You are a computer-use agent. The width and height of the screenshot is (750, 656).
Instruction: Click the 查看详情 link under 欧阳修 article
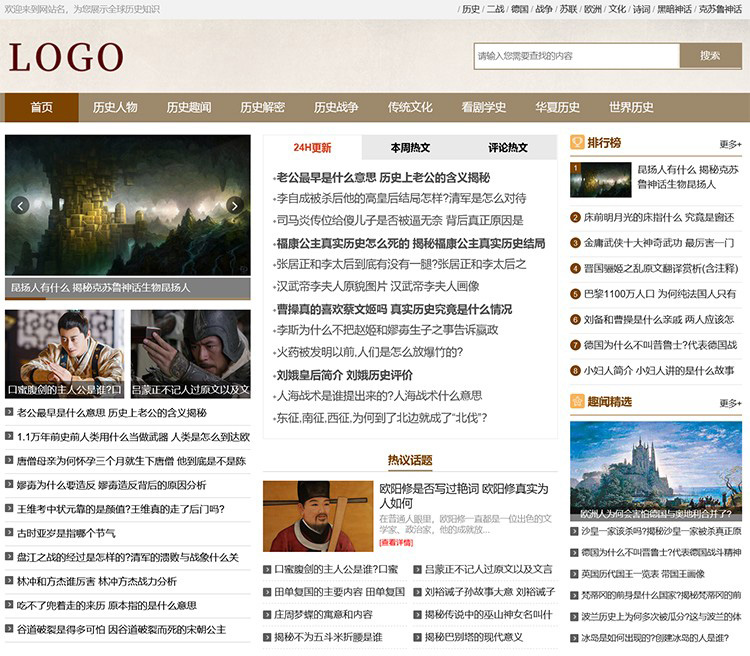396,542
